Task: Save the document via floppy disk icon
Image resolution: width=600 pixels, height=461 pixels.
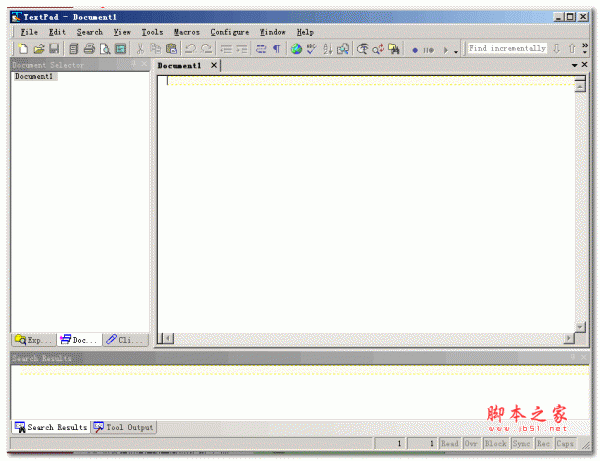Action: 54,49
